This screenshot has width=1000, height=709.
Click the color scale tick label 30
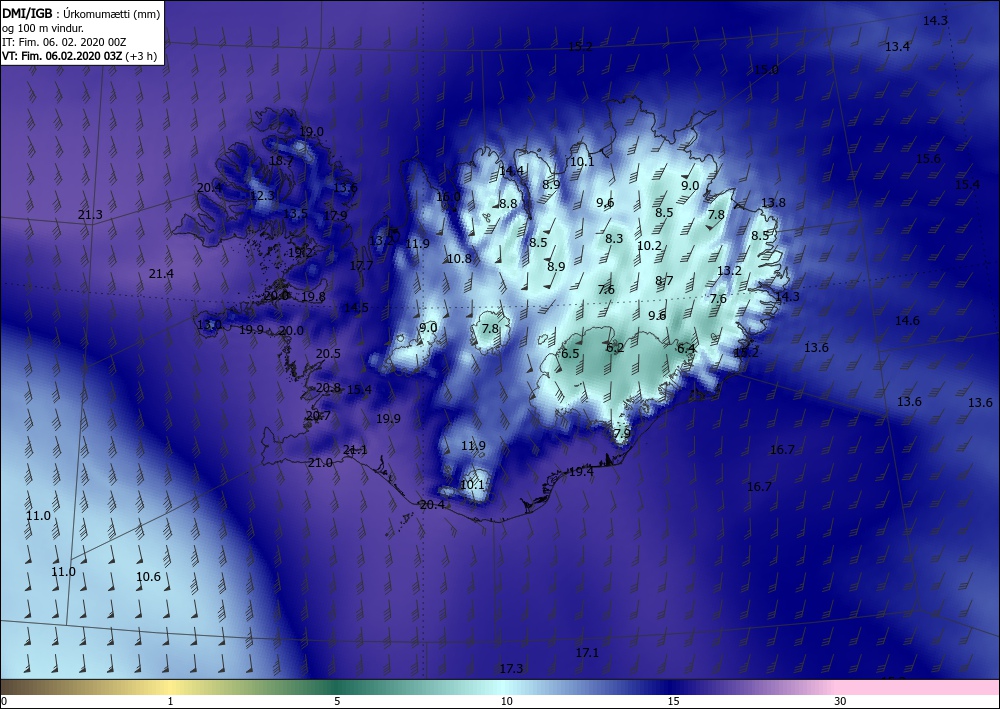click(841, 701)
